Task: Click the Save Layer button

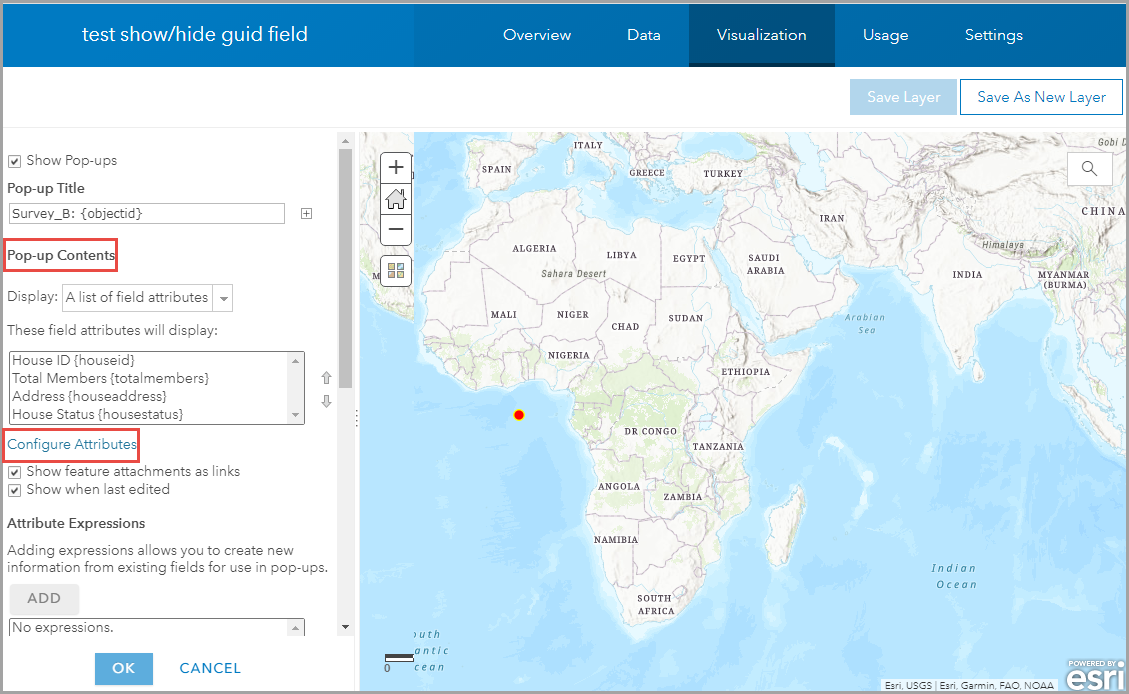Action: tap(904, 97)
